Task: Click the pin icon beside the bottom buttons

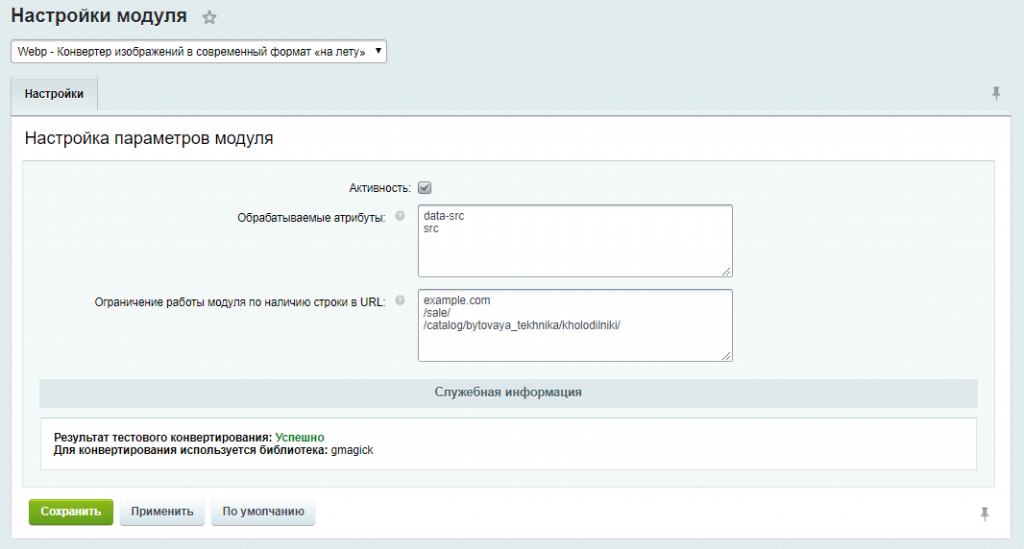Action: tap(985, 514)
